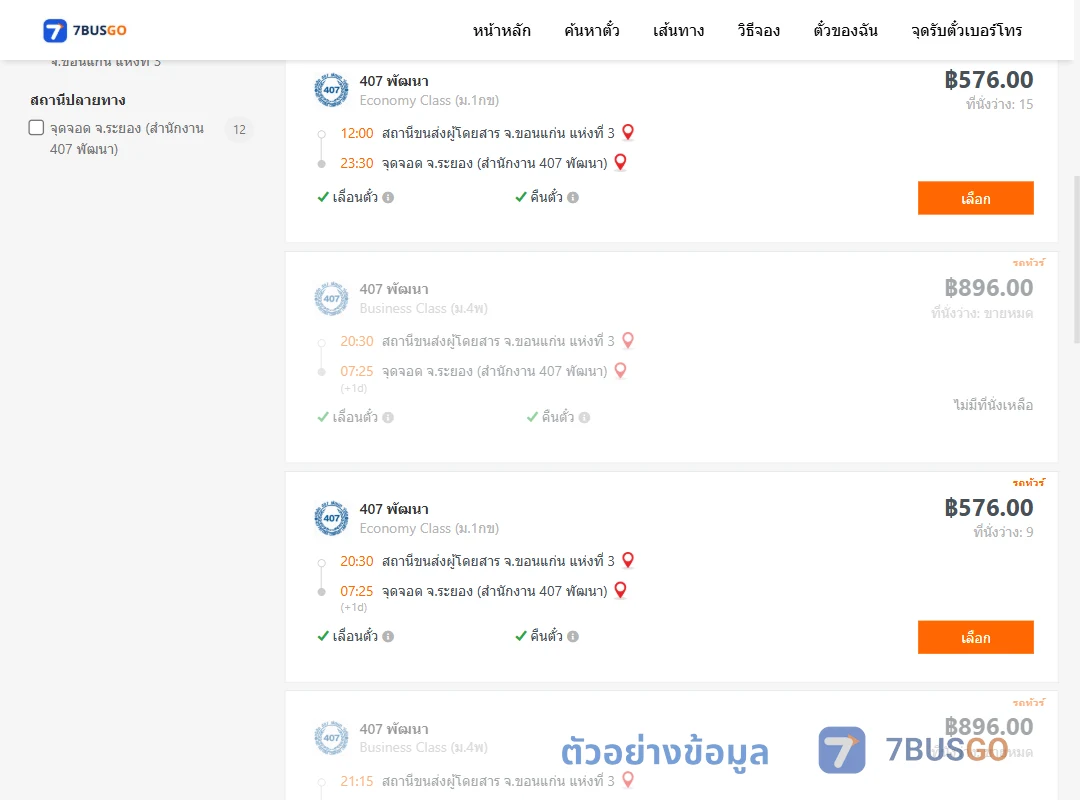Click 407 logo of 12:00 economy trip

point(331,90)
